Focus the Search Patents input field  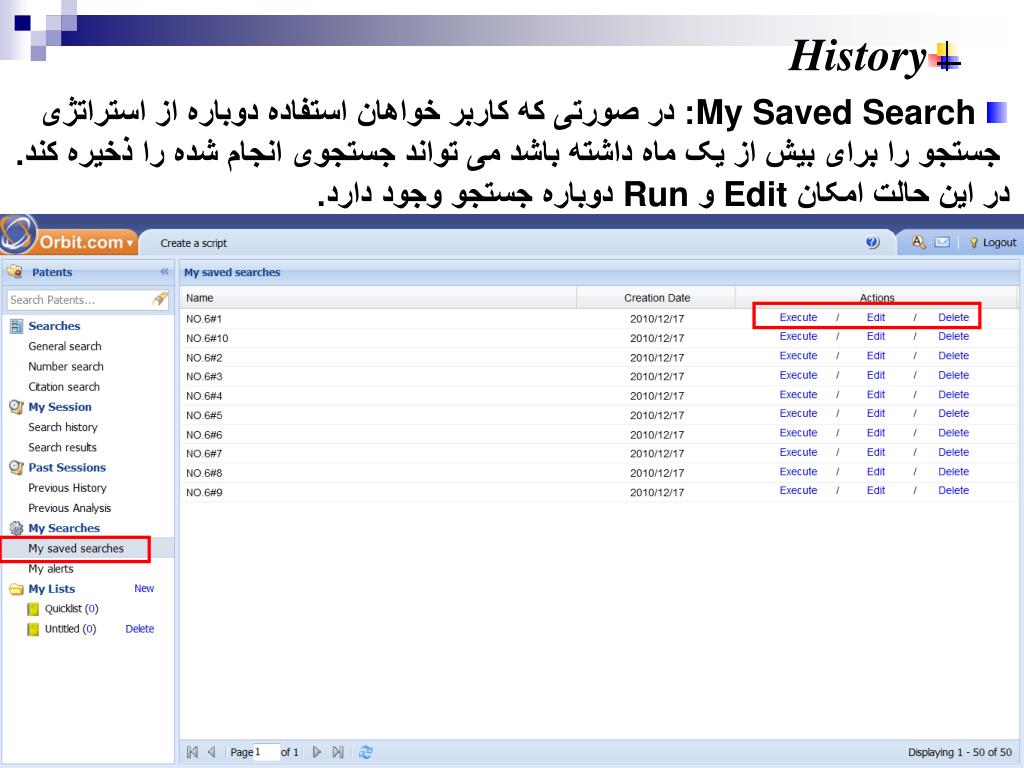click(78, 300)
